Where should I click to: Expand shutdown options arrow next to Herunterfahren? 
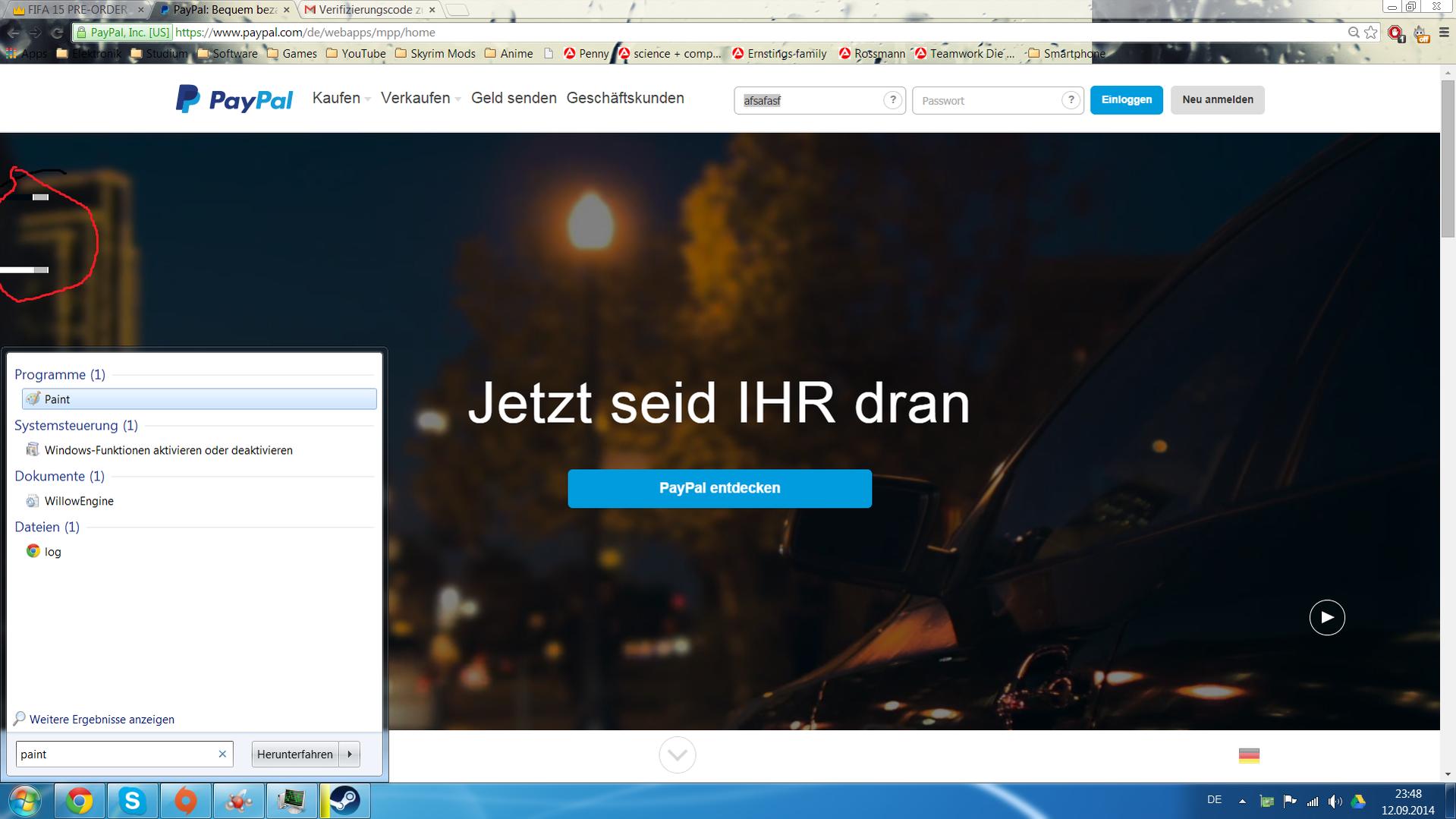(x=350, y=754)
